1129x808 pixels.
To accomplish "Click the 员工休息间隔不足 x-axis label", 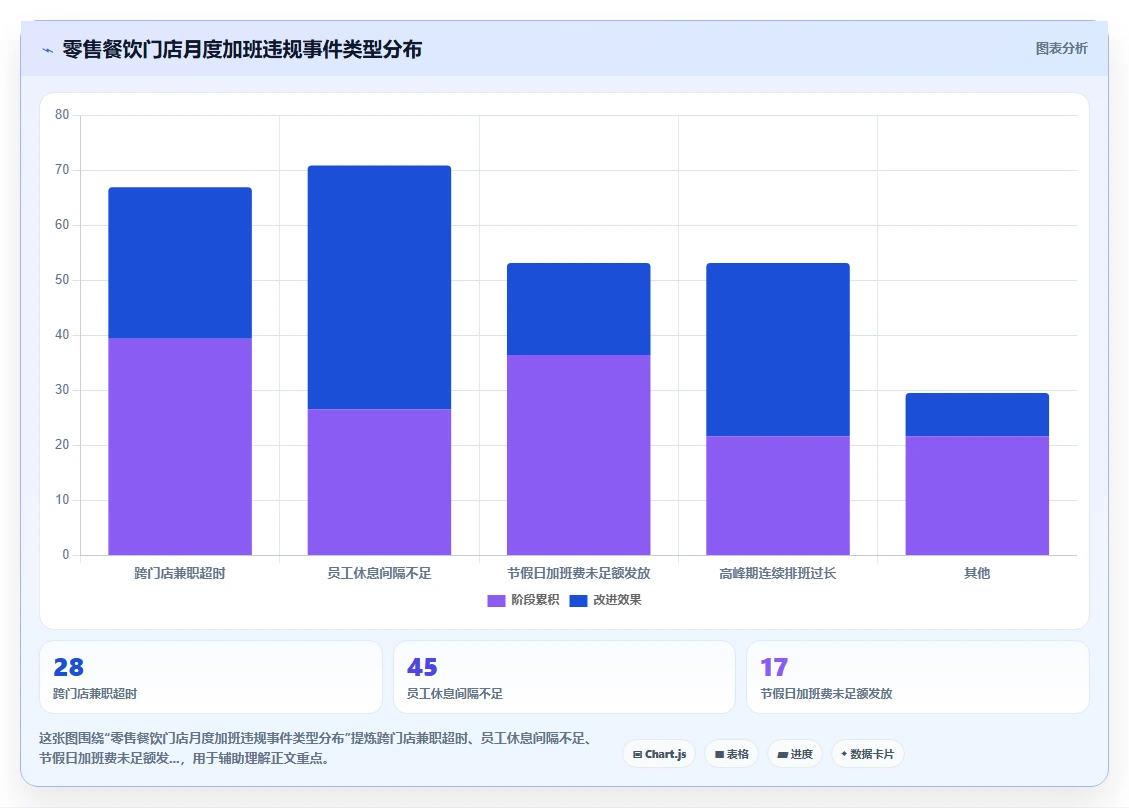I will tap(379, 573).
